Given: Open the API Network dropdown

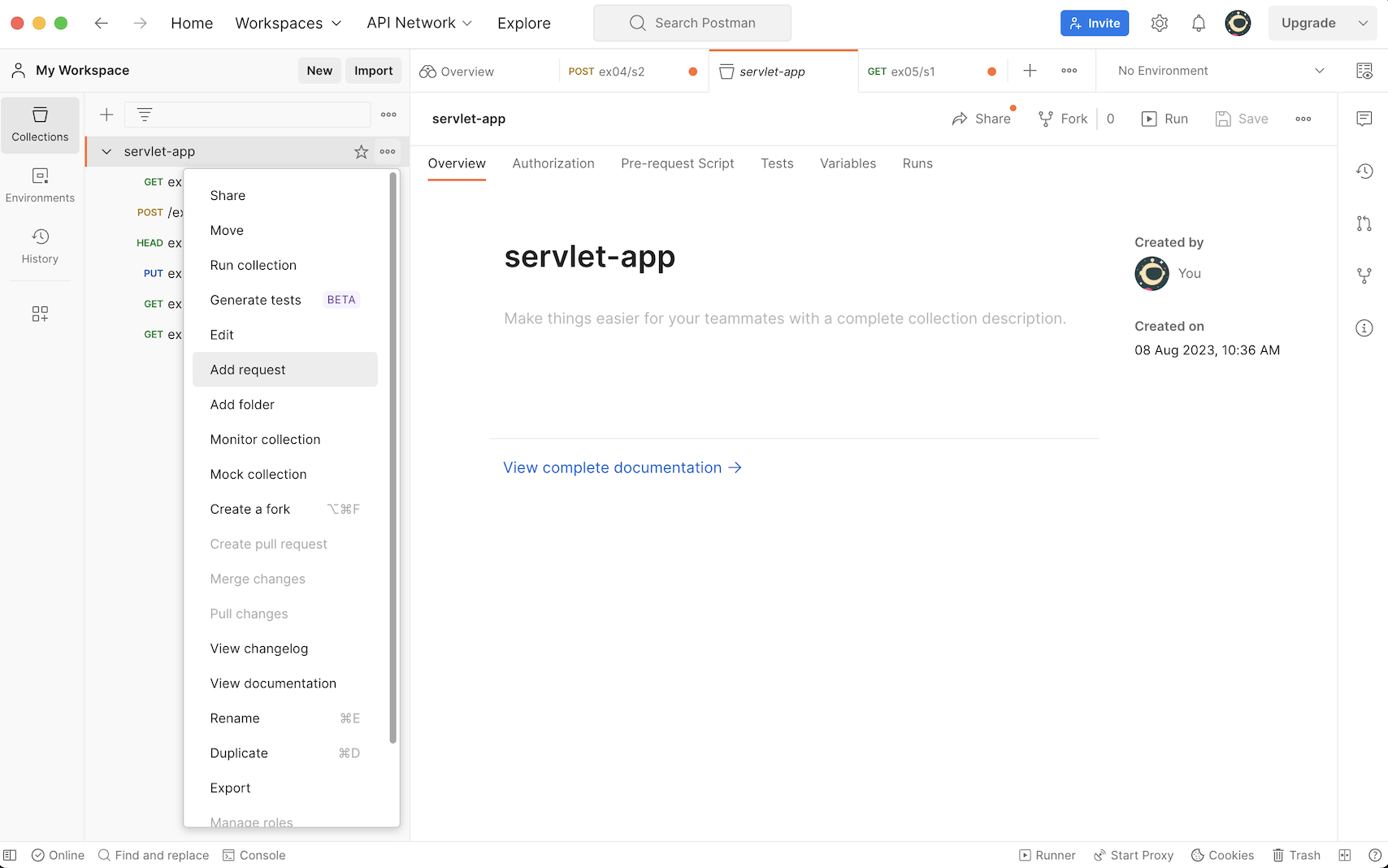Looking at the screenshot, I should tap(419, 23).
